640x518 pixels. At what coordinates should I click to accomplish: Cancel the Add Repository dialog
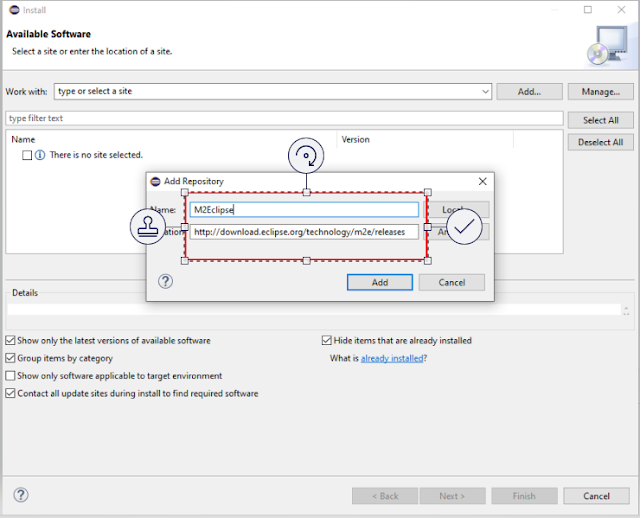click(452, 282)
